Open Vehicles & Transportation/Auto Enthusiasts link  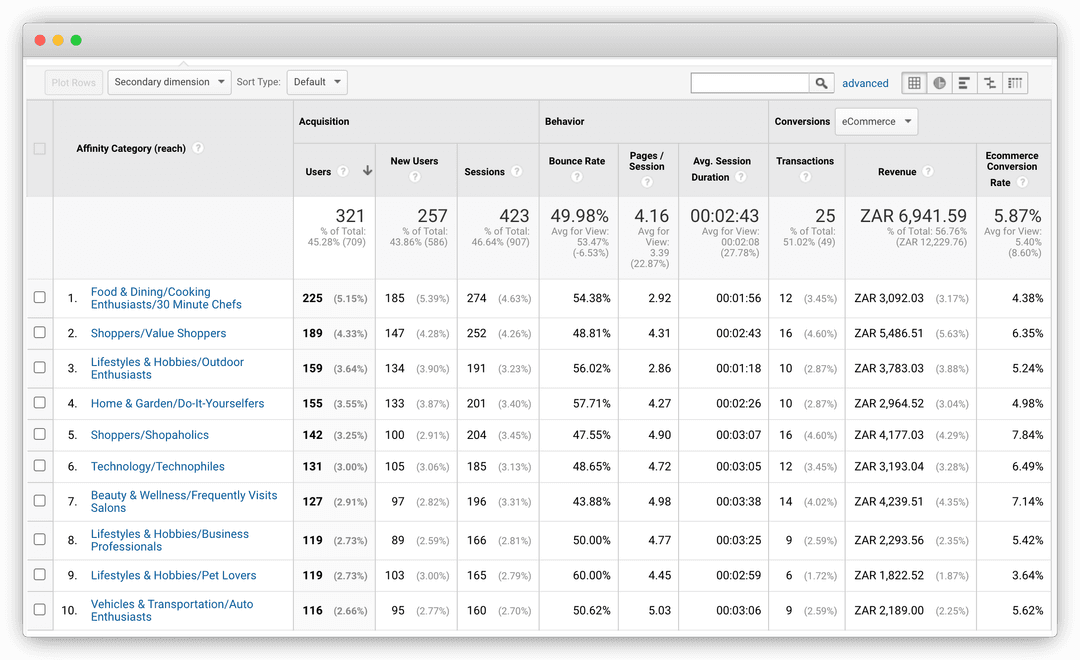click(172, 610)
